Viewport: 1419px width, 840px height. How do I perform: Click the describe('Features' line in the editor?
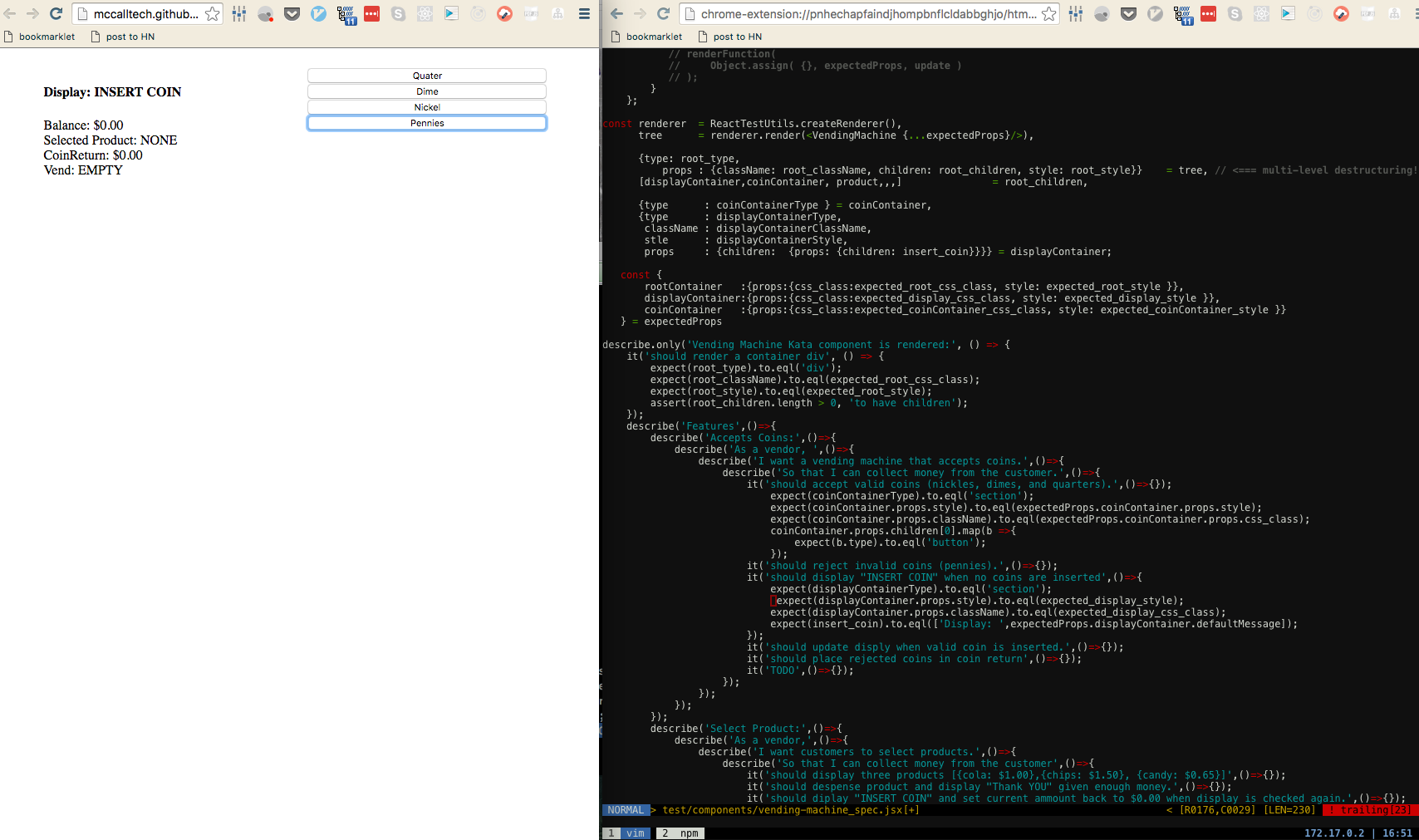[700, 426]
